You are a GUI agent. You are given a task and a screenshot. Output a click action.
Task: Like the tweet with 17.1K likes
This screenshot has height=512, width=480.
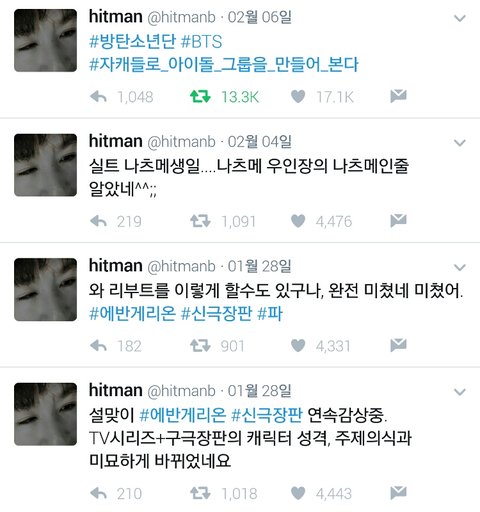pos(298,97)
